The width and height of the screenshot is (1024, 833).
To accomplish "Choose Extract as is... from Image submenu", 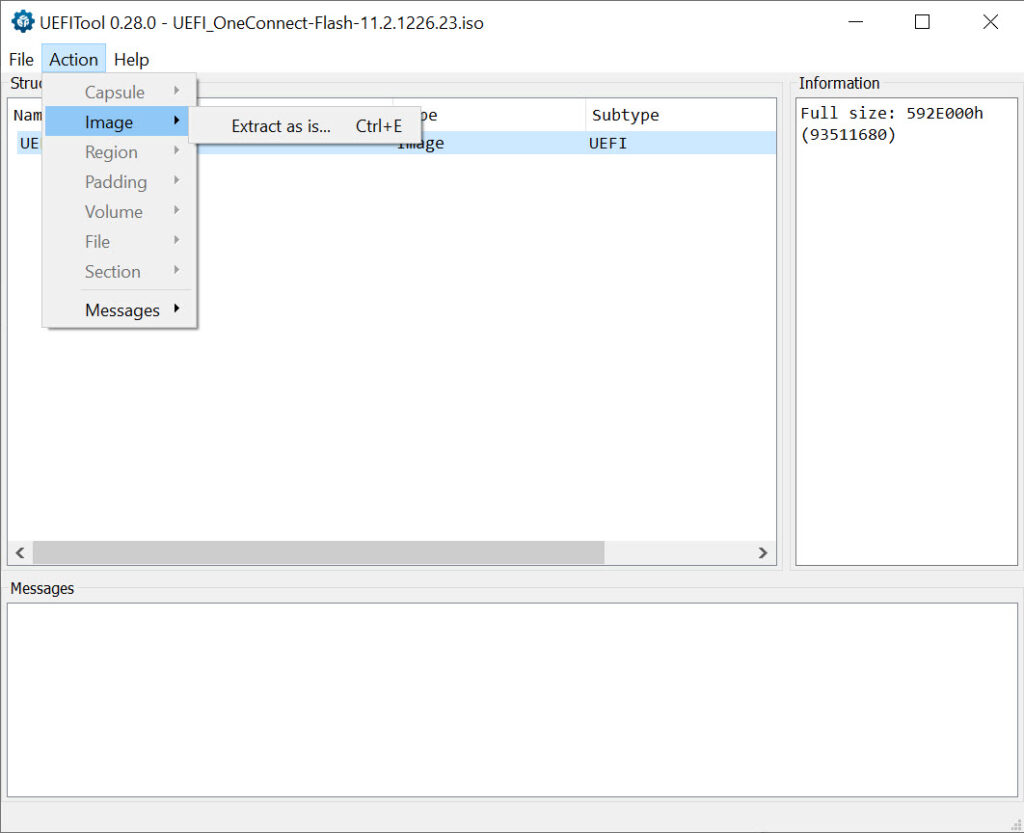I will coord(305,126).
